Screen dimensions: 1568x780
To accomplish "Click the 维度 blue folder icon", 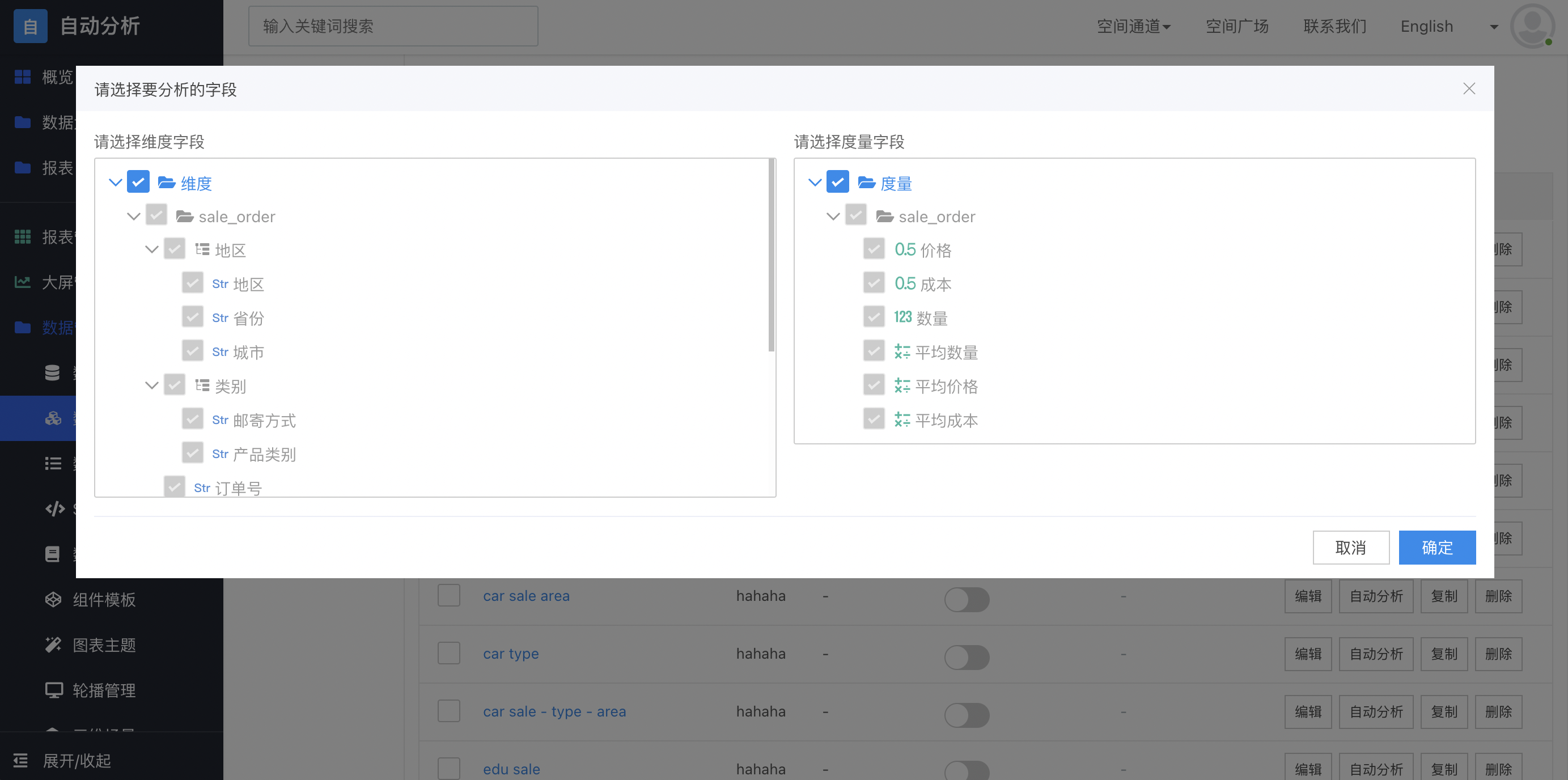I will (167, 182).
